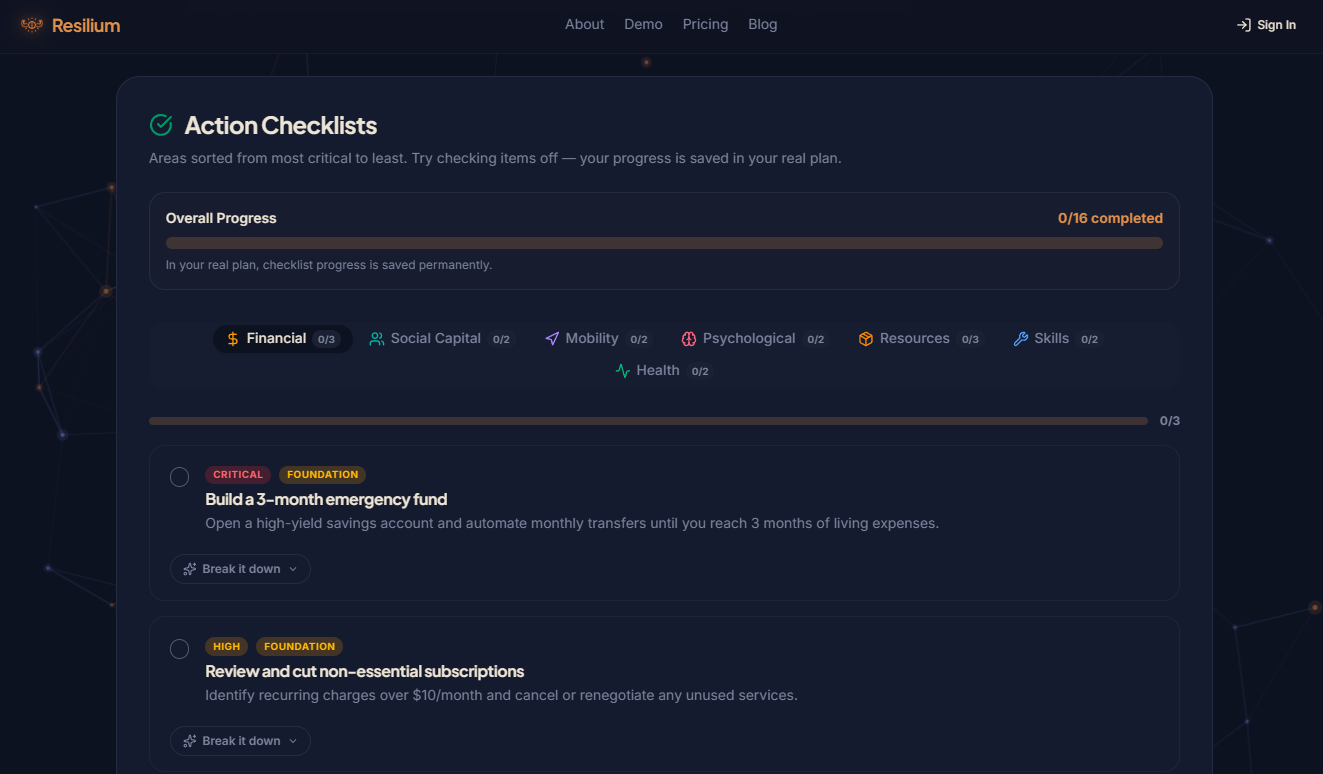This screenshot has height=774, width=1323.
Task: Click the Resources tab 0/3 count badge
Action: [x=970, y=339]
